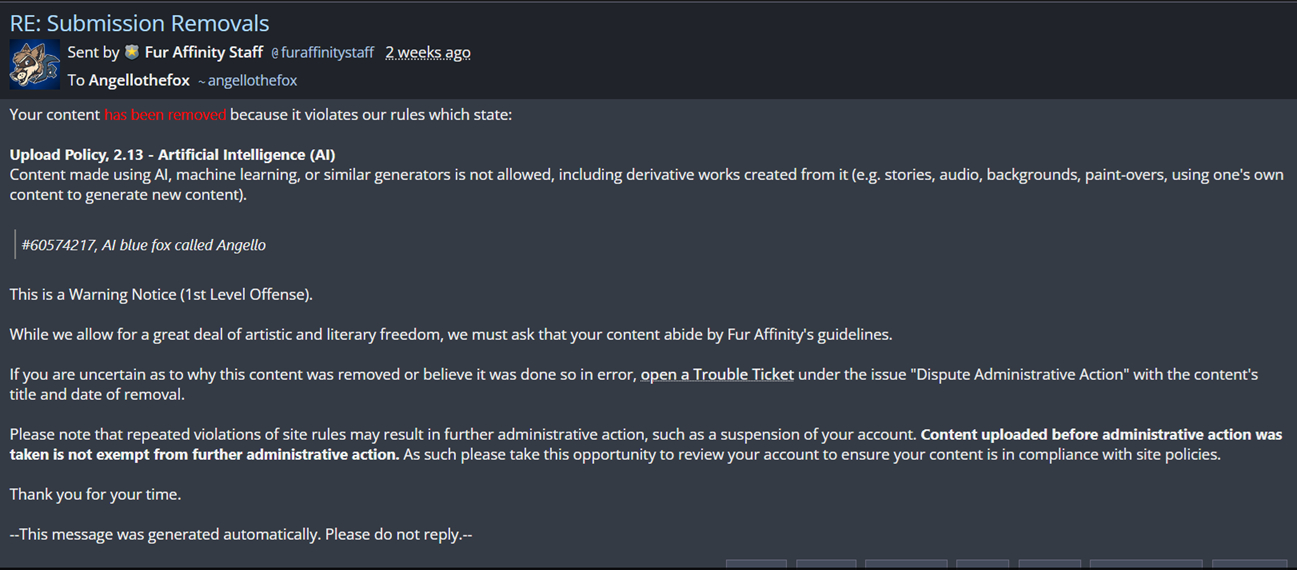1297x570 pixels.
Task: Open the recipient name Angellothefox
Action: pos(139,80)
